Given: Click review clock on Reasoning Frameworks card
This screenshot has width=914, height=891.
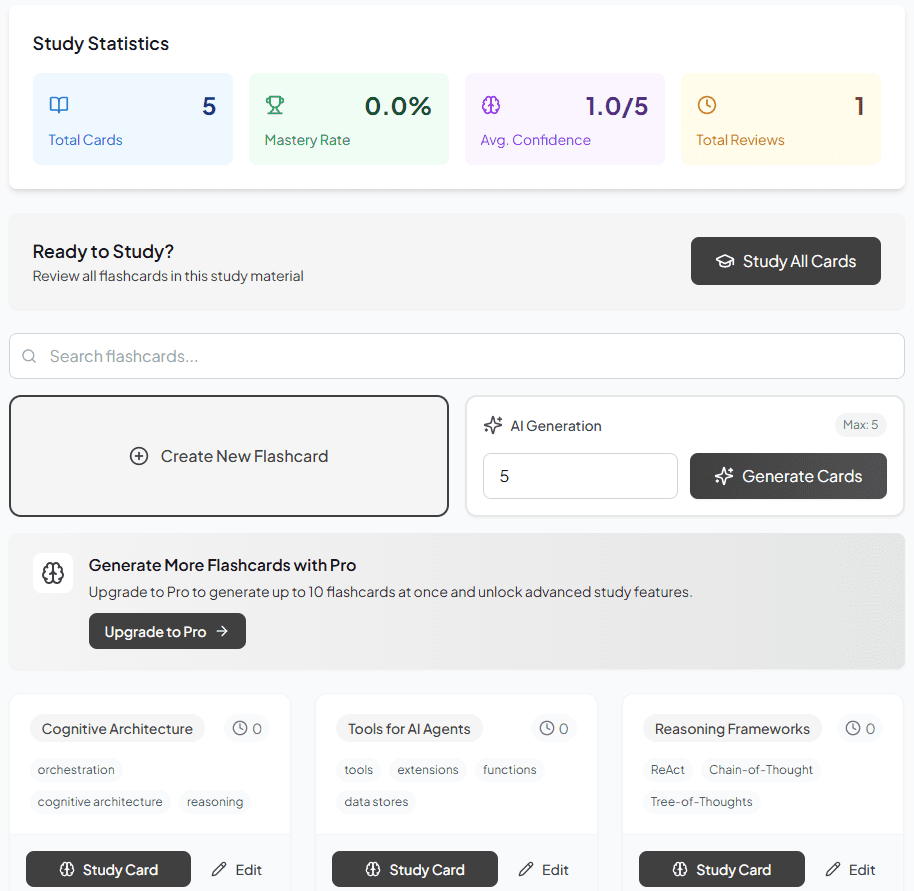Looking at the screenshot, I should click(x=853, y=729).
